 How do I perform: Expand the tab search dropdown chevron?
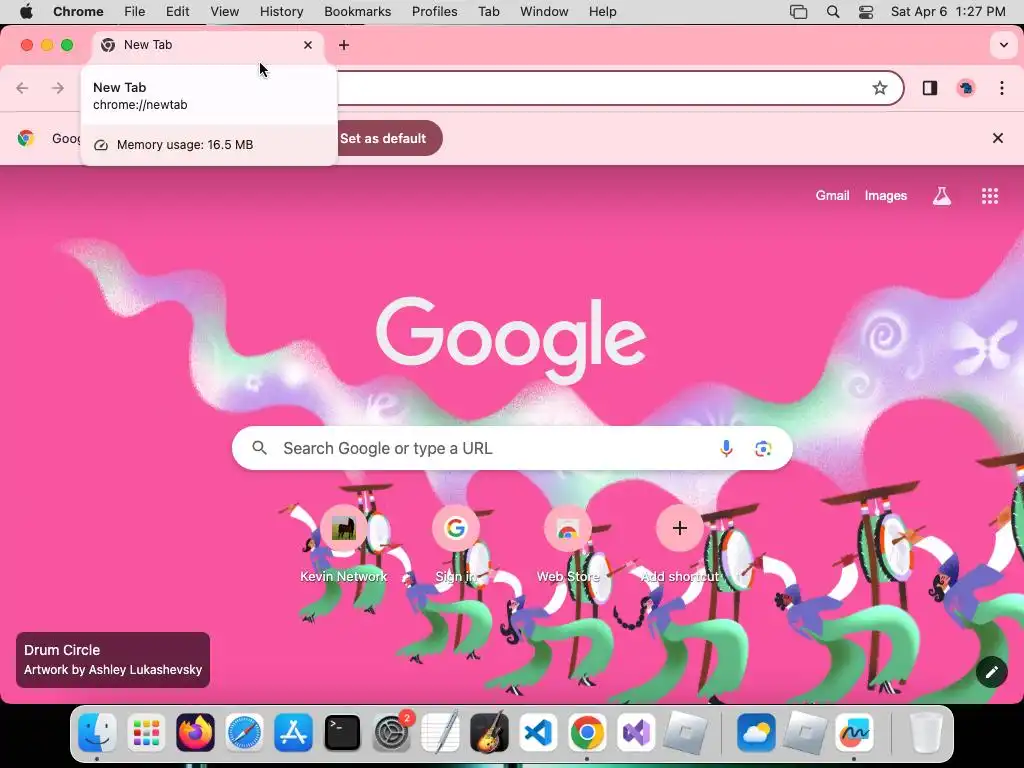click(1004, 45)
